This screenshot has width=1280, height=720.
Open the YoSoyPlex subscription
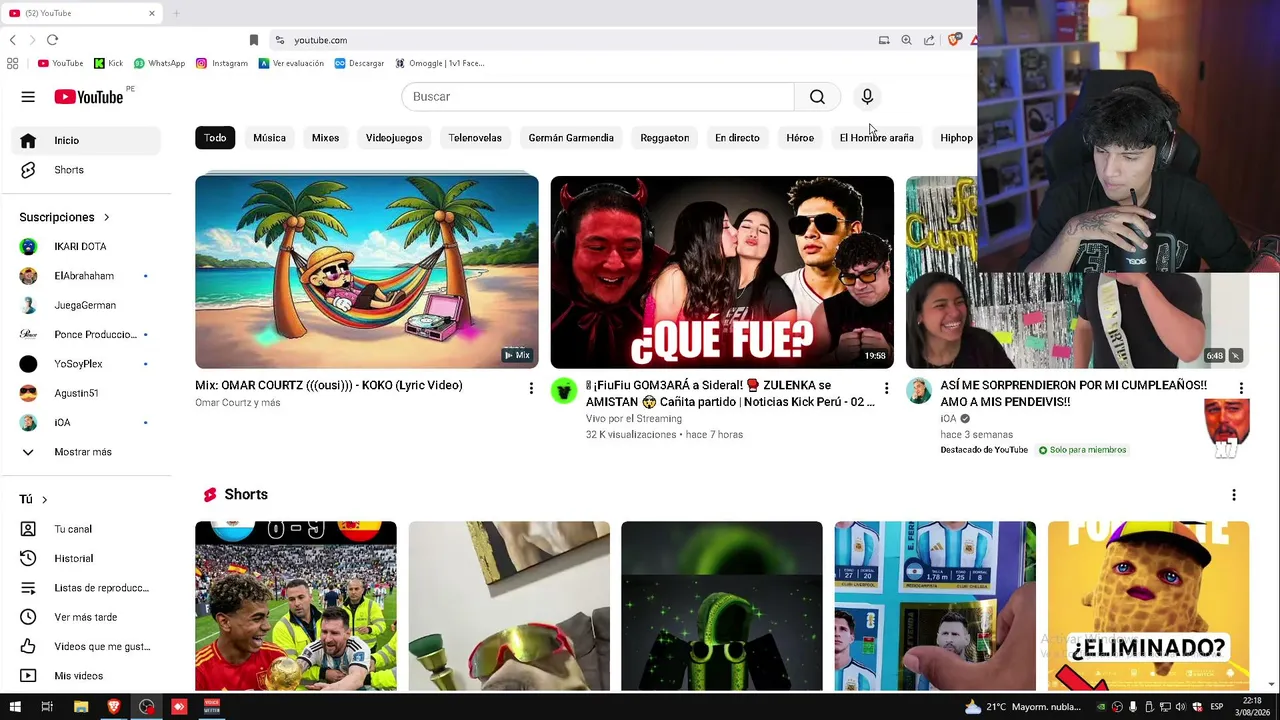[86, 364]
